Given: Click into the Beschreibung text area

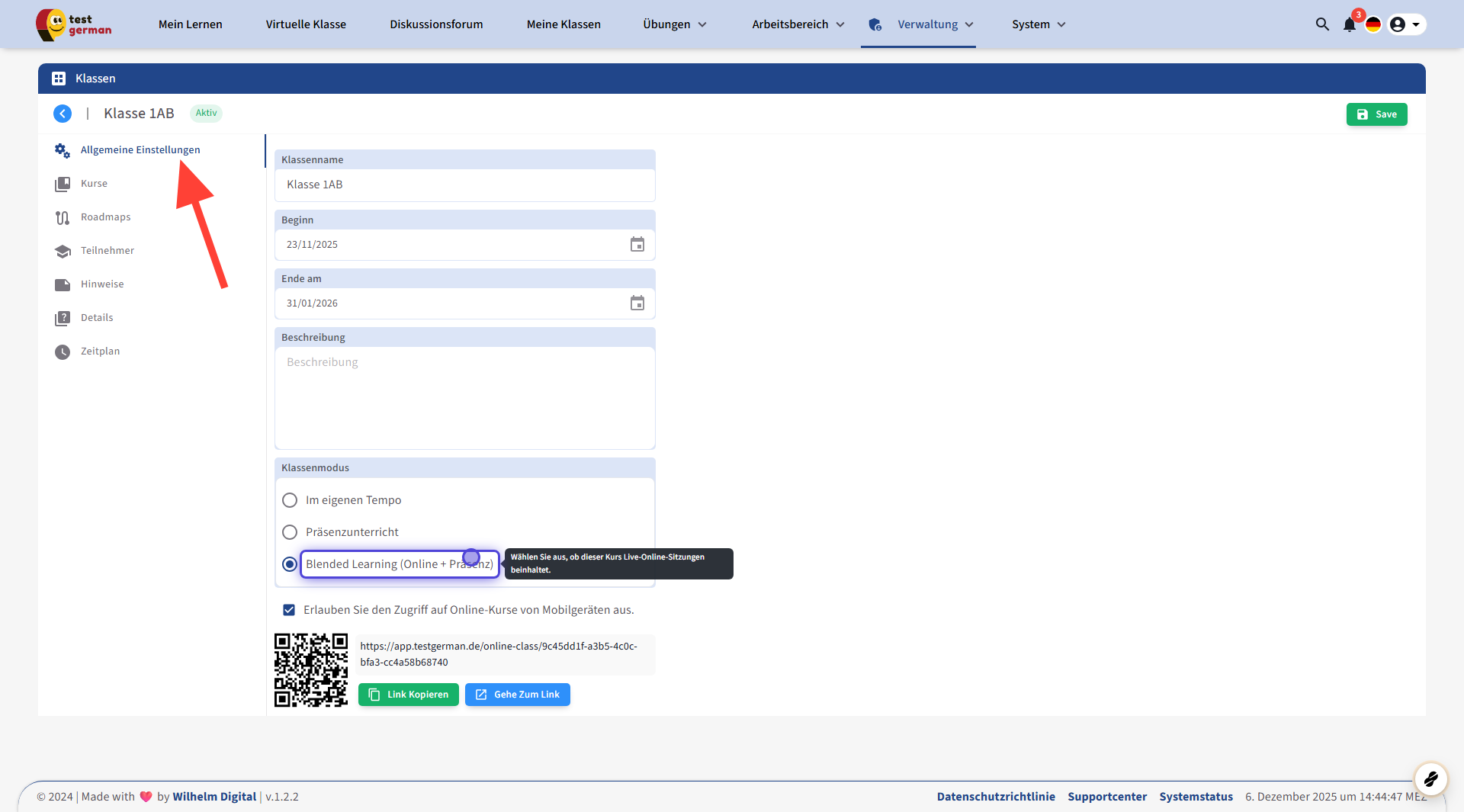Looking at the screenshot, I should pos(464,397).
